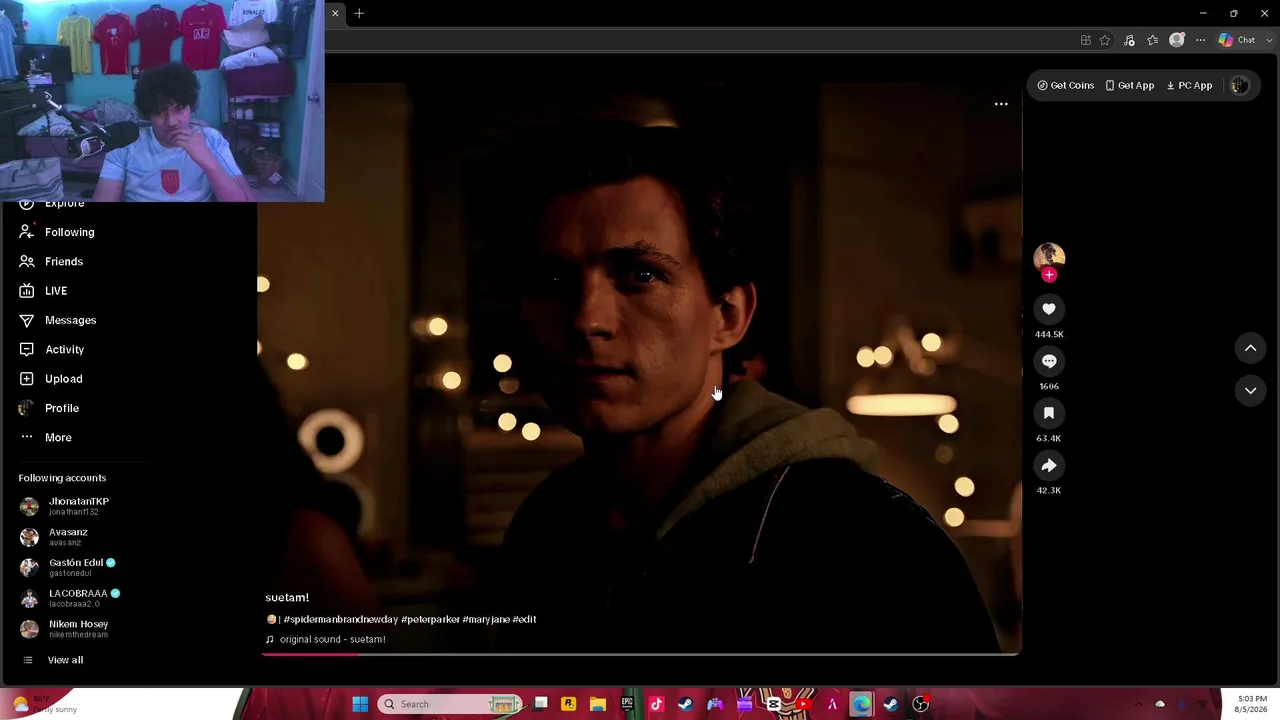Screen dimensions: 1280x720
Task: Open the browser favorites list icon
Action: click(1153, 40)
